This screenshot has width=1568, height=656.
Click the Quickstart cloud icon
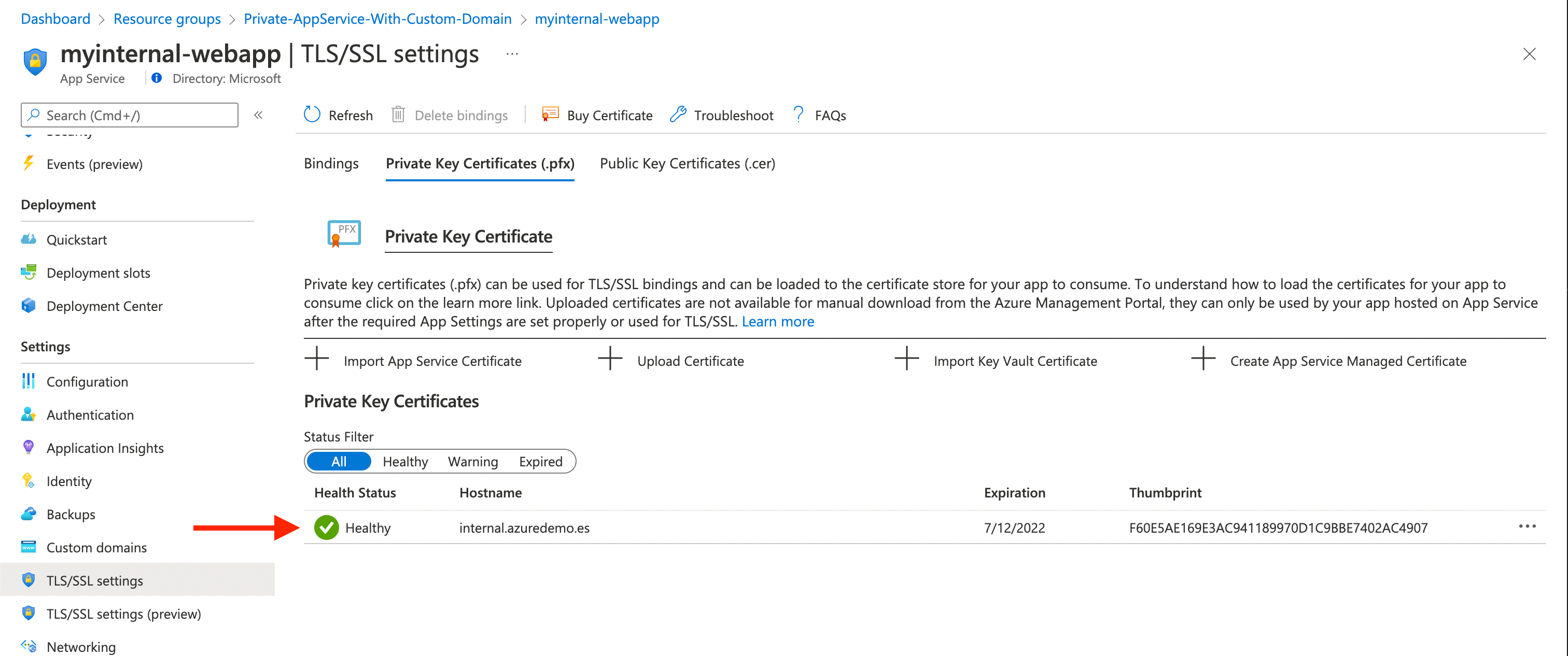coord(28,239)
